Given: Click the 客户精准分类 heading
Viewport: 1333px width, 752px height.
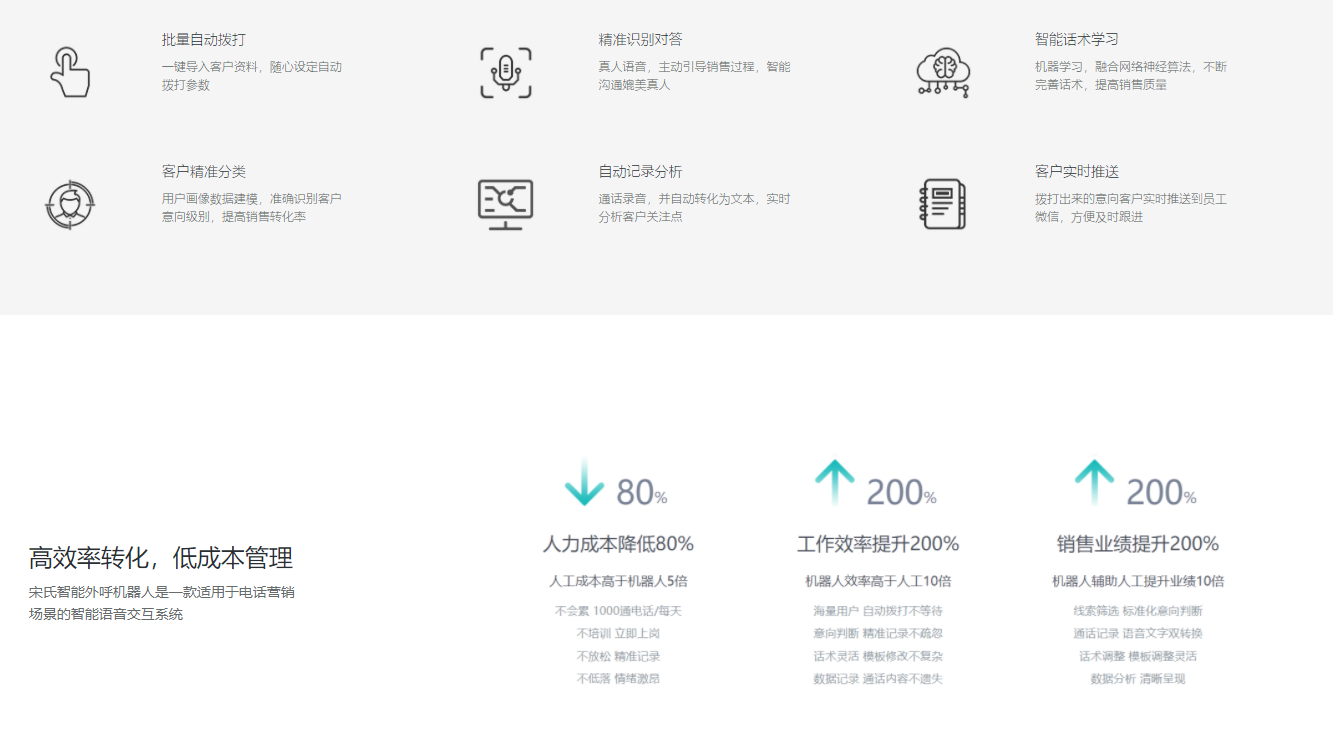Looking at the screenshot, I should [203, 172].
